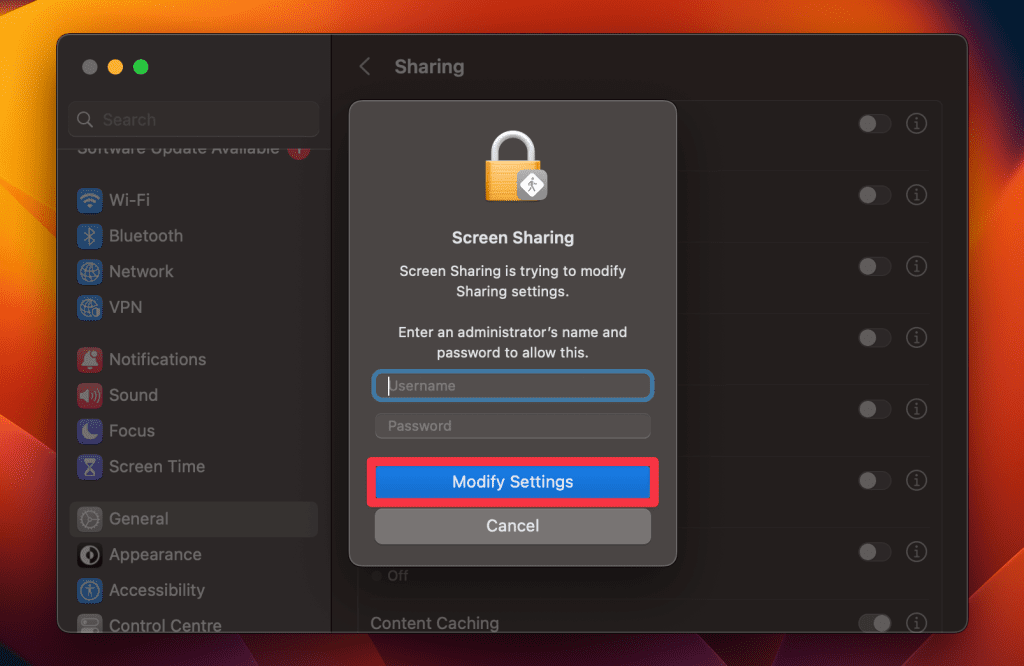1024x666 pixels.
Task: Click the Search field in sidebar
Action: pyautogui.click(x=194, y=120)
